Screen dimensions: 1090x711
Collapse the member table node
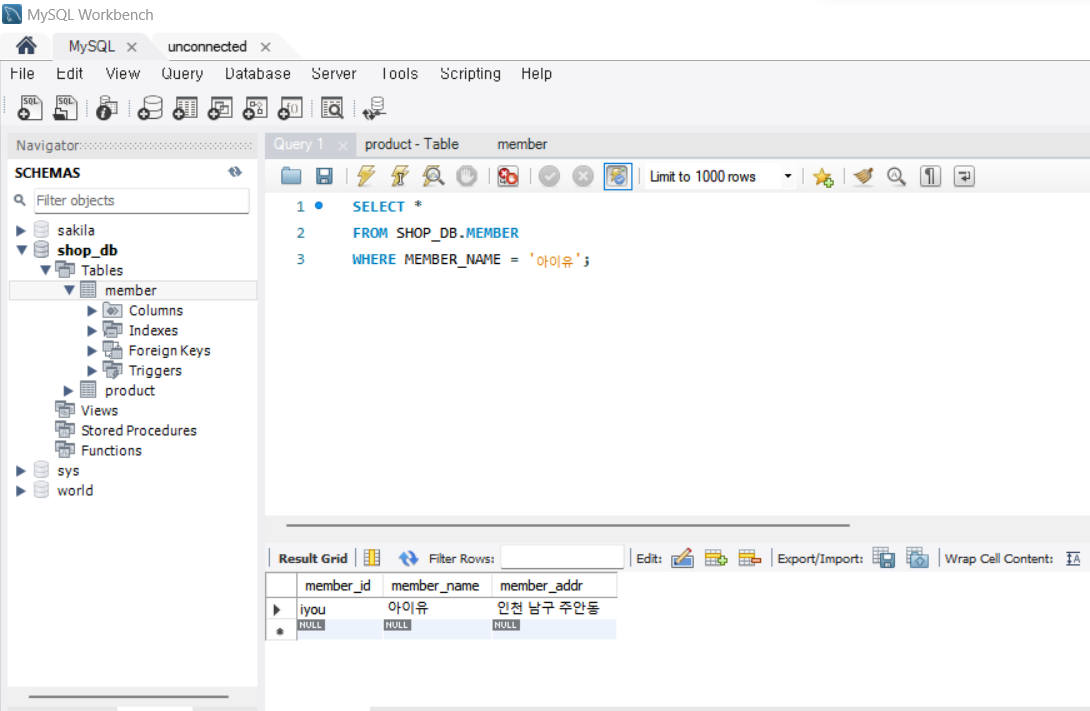pos(70,290)
